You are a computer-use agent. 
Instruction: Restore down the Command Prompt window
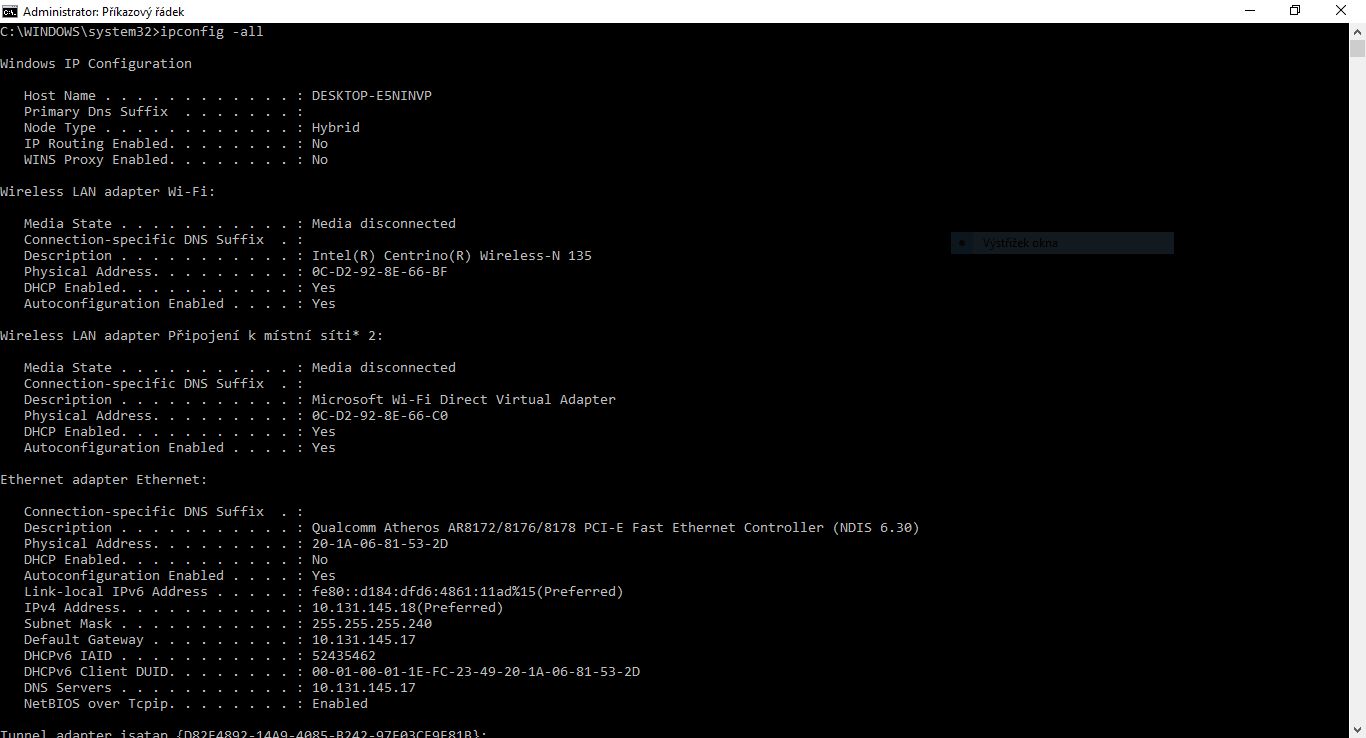click(x=1295, y=10)
